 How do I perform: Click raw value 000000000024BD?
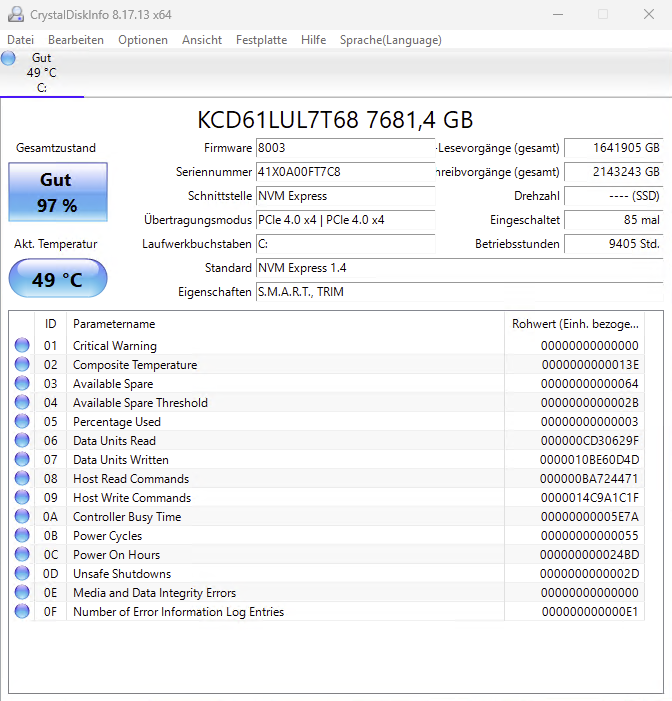[x=590, y=555]
